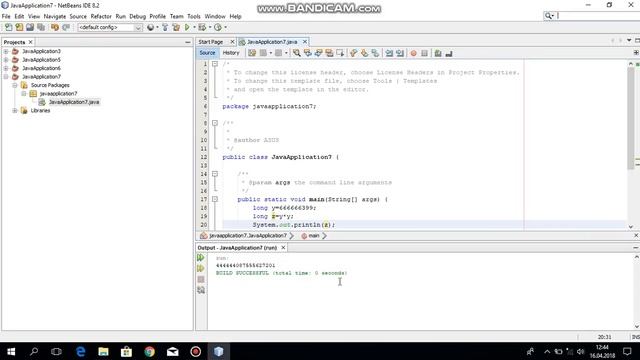Click the IDE search input field
The width and height of the screenshot is (640, 360).
598,16
